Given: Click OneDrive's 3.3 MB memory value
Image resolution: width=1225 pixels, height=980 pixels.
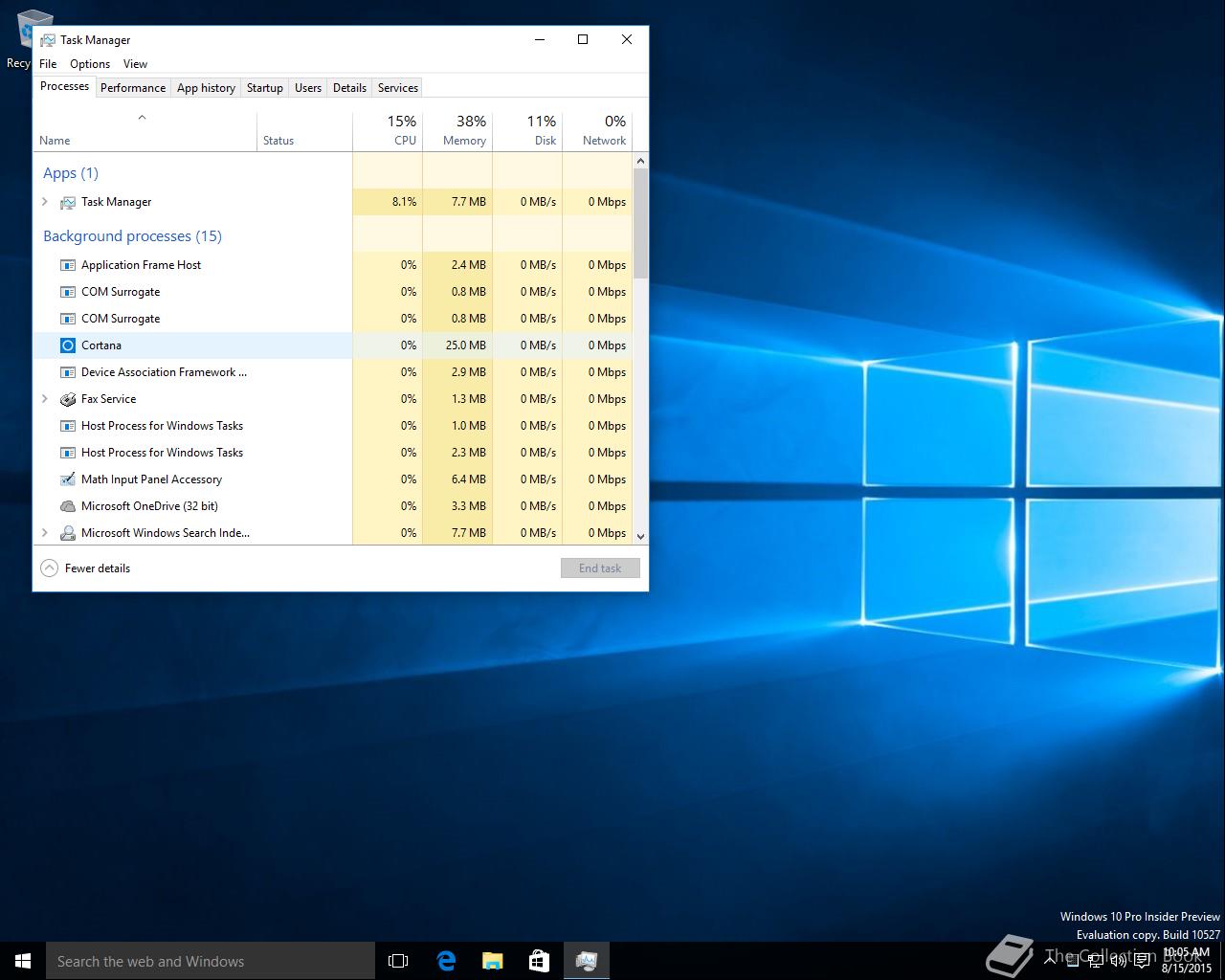Looking at the screenshot, I should (469, 506).
